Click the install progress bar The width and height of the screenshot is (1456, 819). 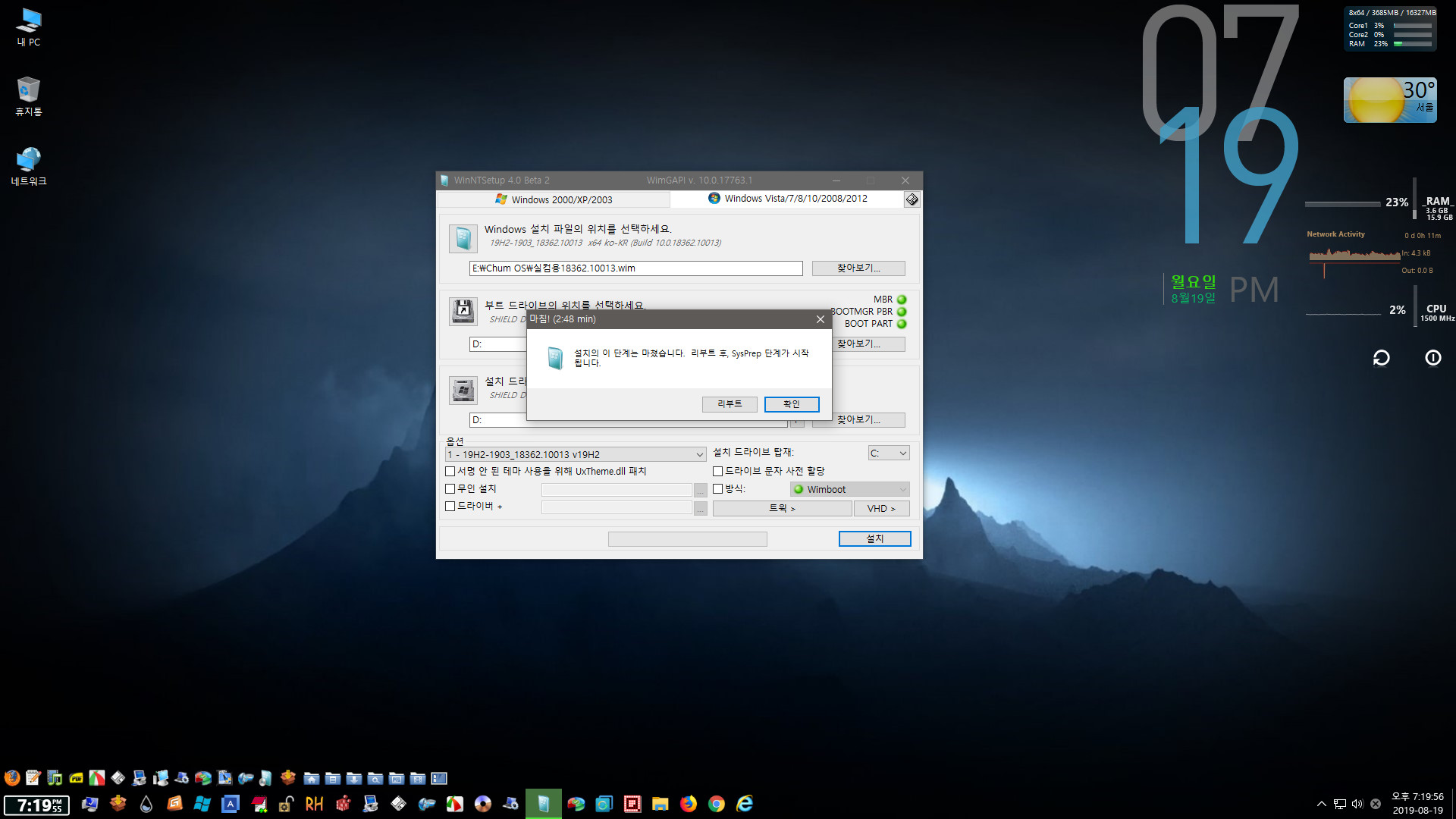687,539
